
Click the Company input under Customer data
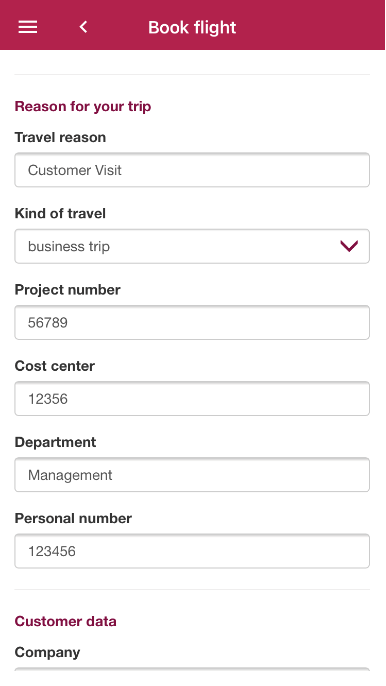point(192,669)
